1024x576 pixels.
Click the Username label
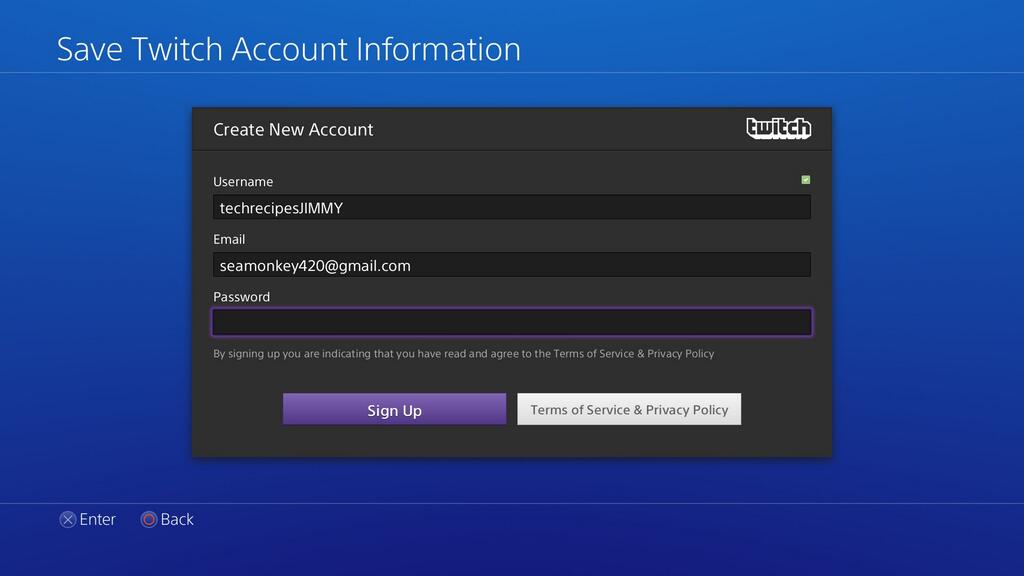(243, 182)
